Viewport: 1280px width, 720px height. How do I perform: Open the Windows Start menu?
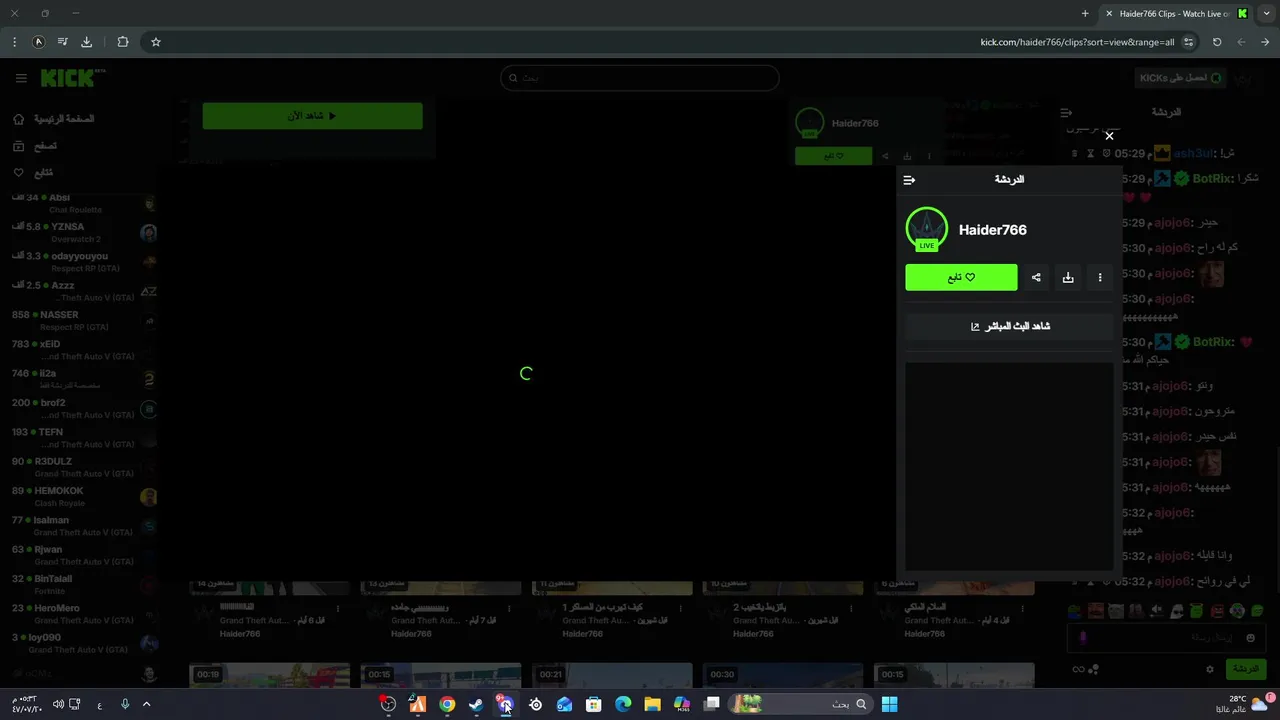(x=889, y=704)
